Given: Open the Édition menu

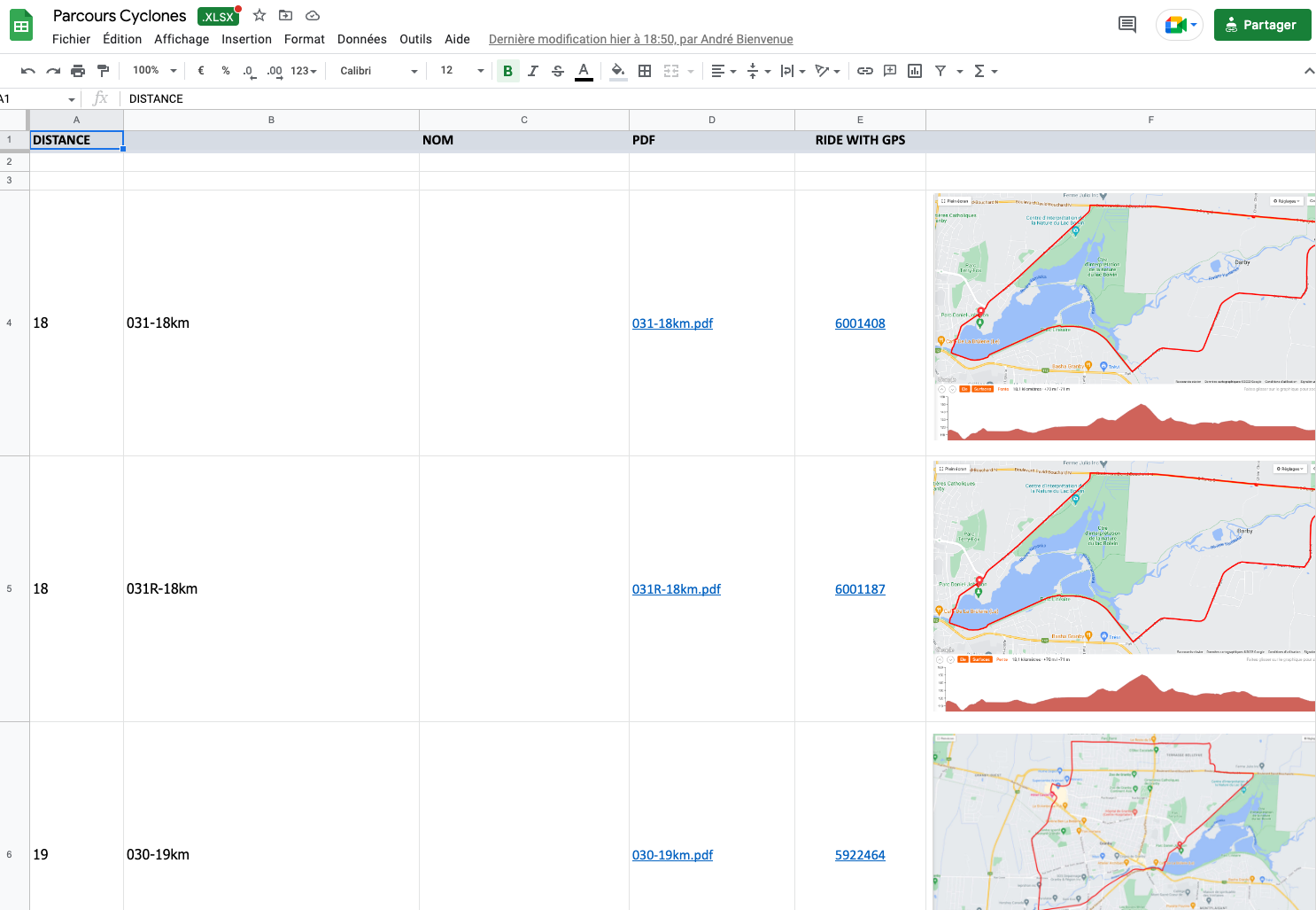Looking at the screenshot, I should (122, 39).
